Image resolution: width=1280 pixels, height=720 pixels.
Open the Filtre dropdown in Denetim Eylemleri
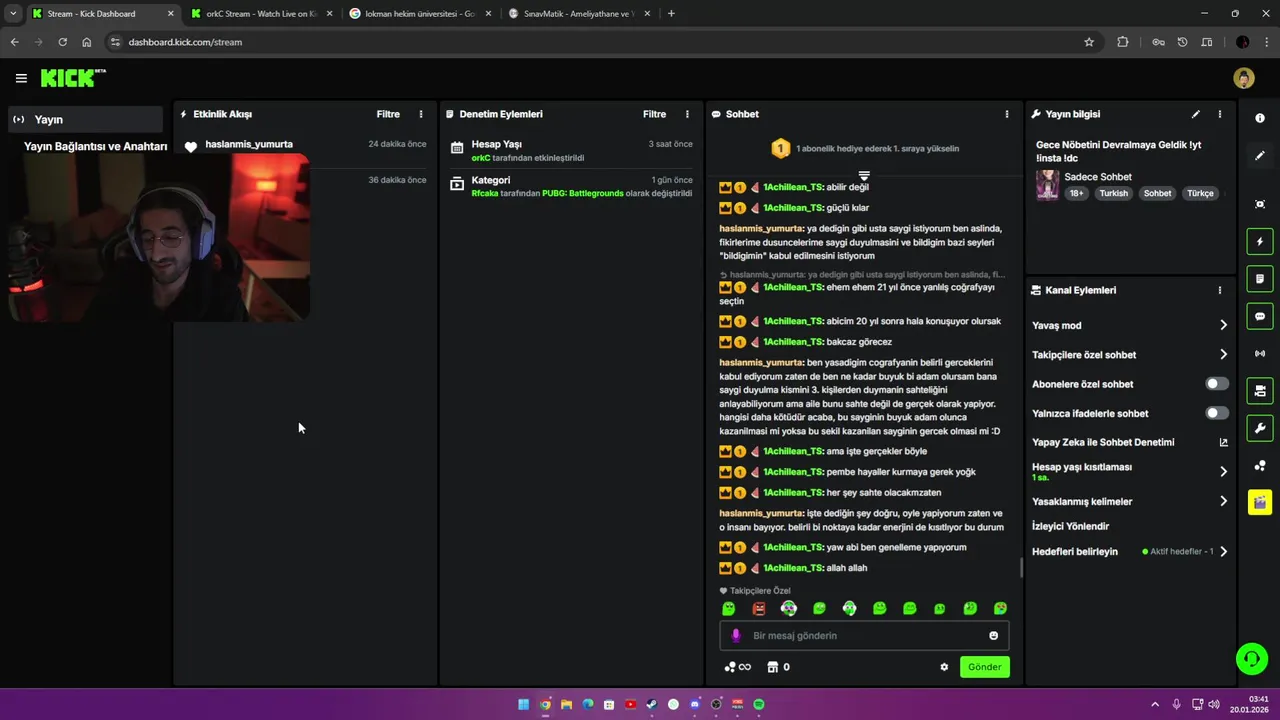pos(654,114)
